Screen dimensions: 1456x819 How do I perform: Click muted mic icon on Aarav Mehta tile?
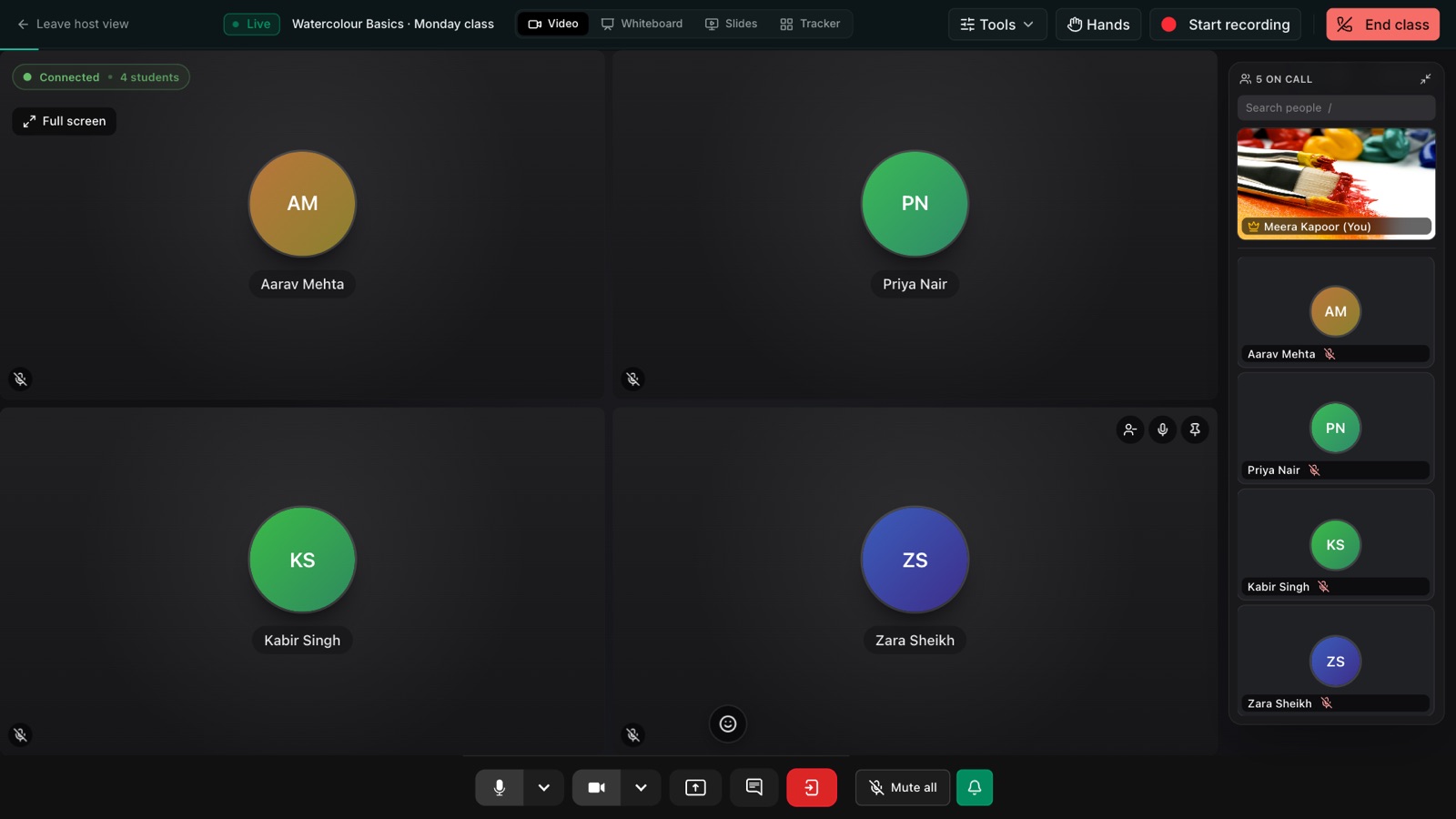20,379
